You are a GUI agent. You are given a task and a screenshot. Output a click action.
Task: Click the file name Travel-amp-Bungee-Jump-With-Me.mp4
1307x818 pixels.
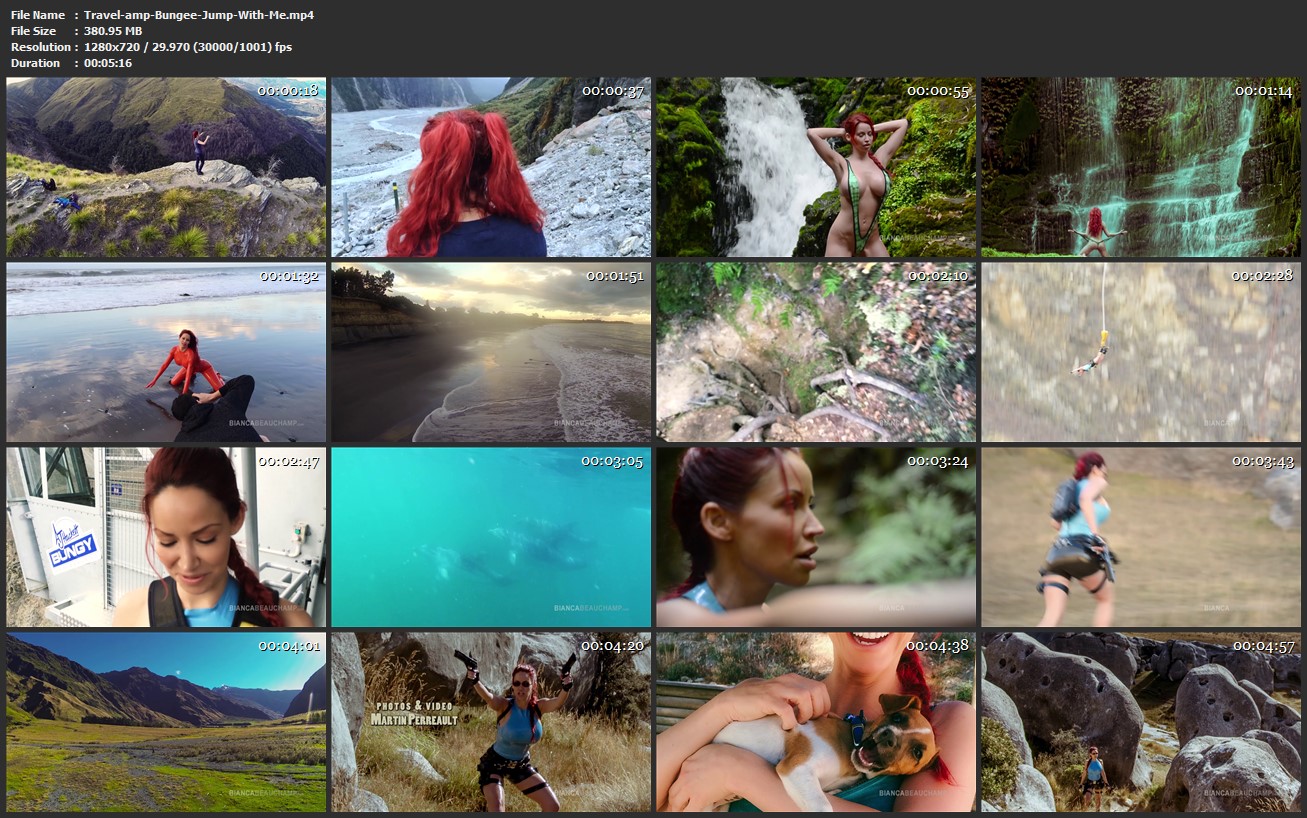tap(199, 15)
